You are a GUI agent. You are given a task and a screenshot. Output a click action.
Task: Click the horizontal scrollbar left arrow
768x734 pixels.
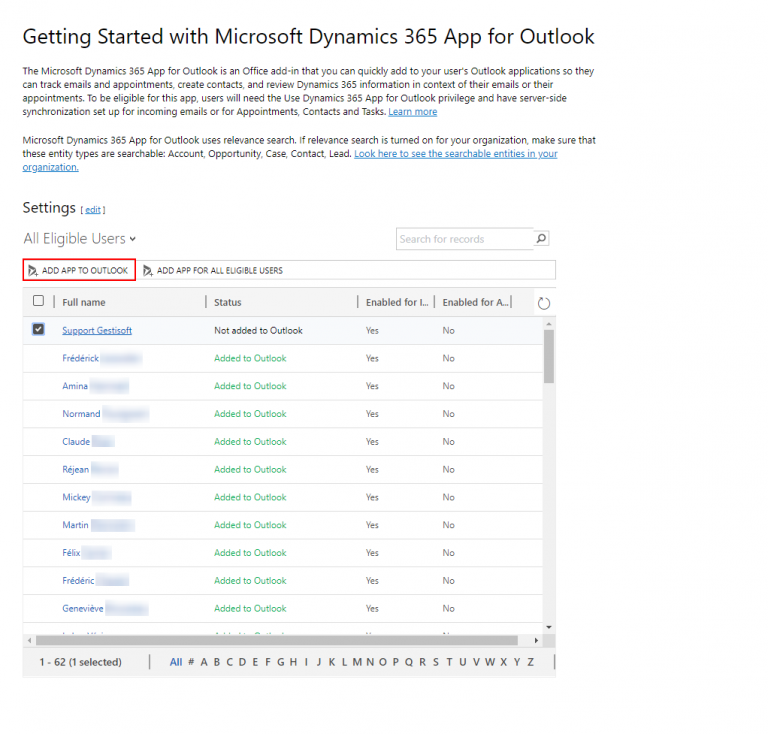pos(29,640)
